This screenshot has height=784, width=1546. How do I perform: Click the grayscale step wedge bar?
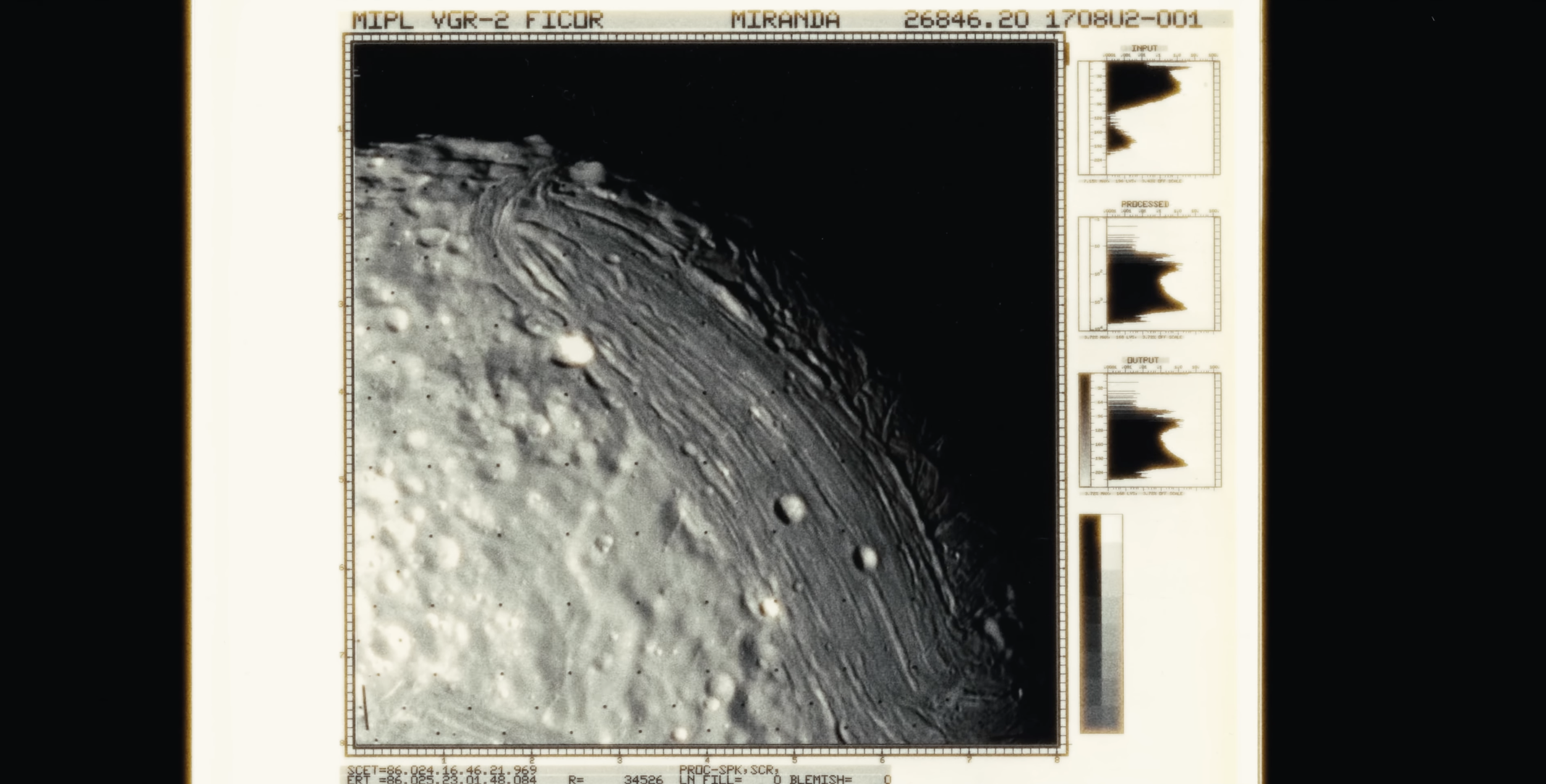pyautogui.click(x=1101, y=623)
